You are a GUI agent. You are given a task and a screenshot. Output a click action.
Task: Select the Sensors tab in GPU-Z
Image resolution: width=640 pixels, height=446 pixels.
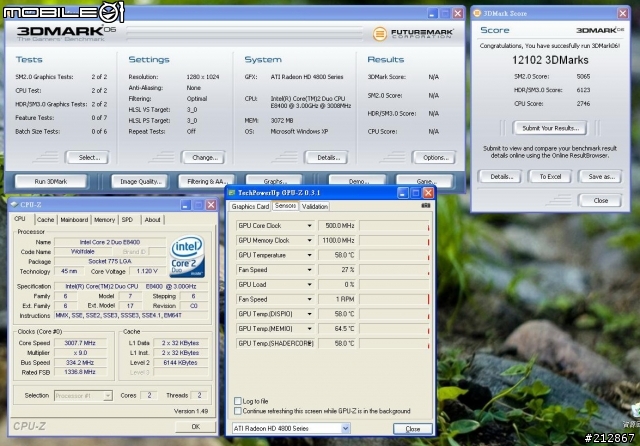(x=285, y=206)
